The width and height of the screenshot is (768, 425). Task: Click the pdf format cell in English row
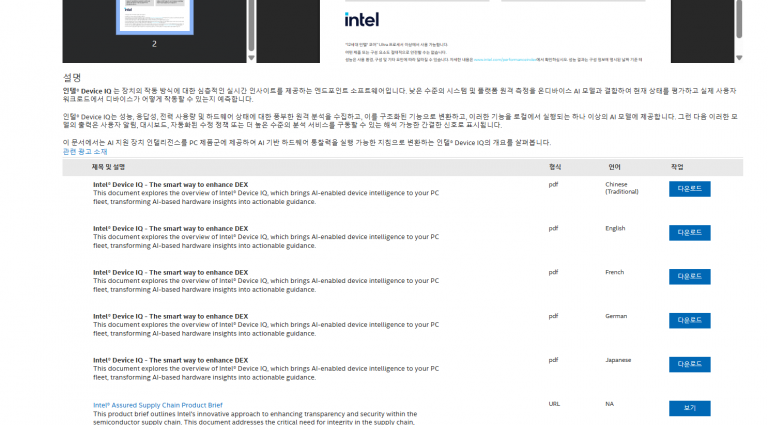click(x=553, y=228)
